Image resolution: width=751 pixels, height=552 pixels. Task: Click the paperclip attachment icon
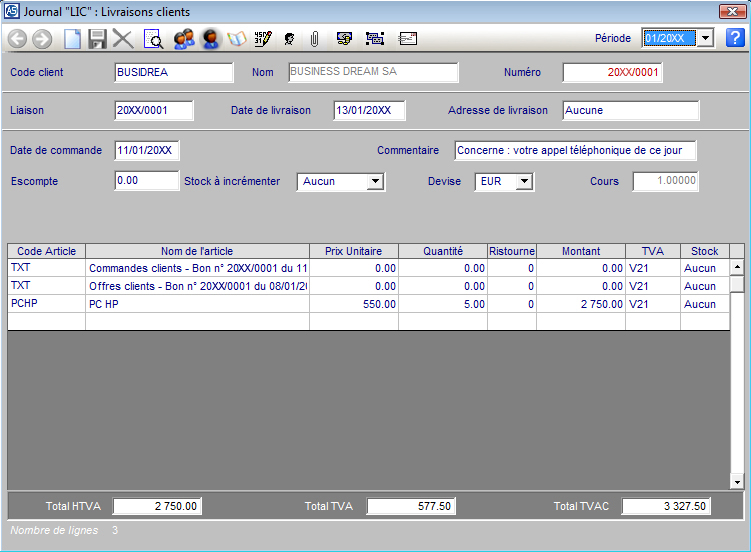[x=314, y=39]
